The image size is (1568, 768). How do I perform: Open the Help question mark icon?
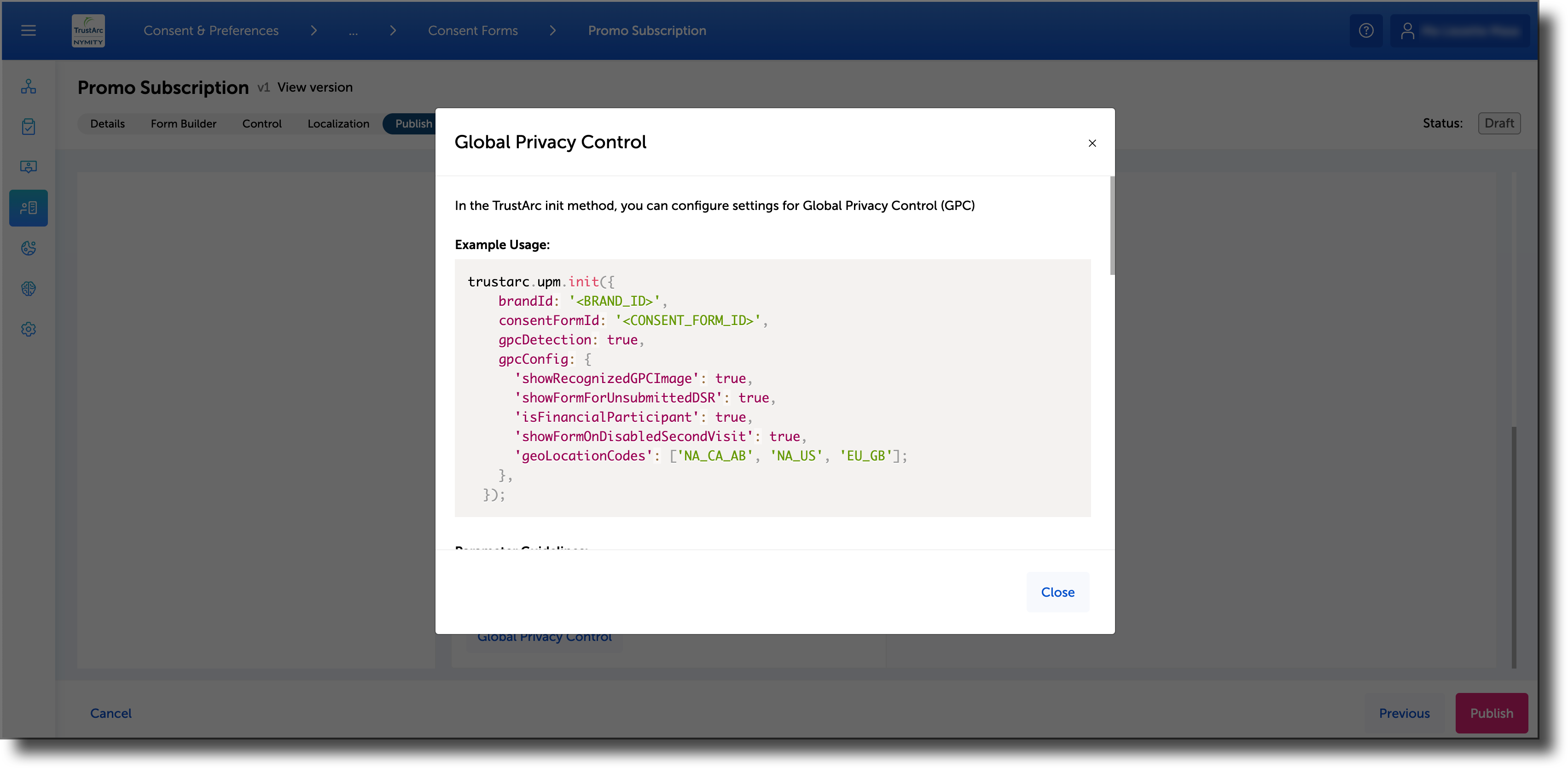click(x=1366, y=30)
